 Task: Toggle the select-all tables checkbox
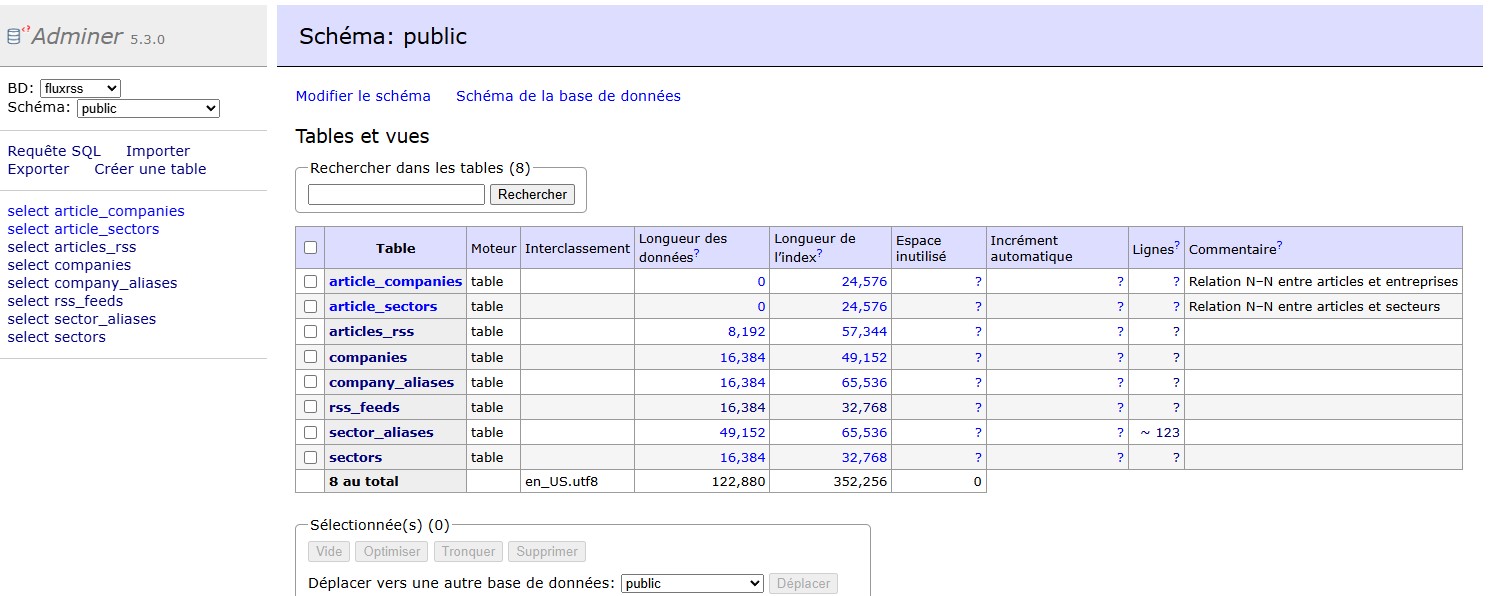tap(310, 248)
